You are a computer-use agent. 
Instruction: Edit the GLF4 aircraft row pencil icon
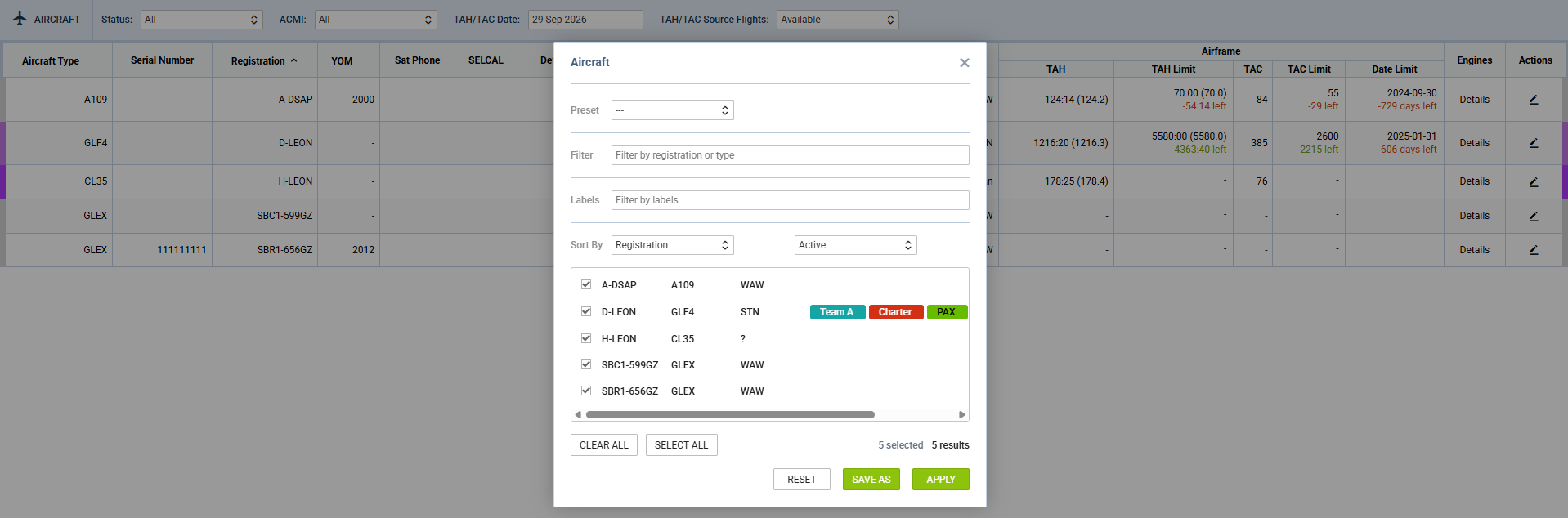[1534, 143]
